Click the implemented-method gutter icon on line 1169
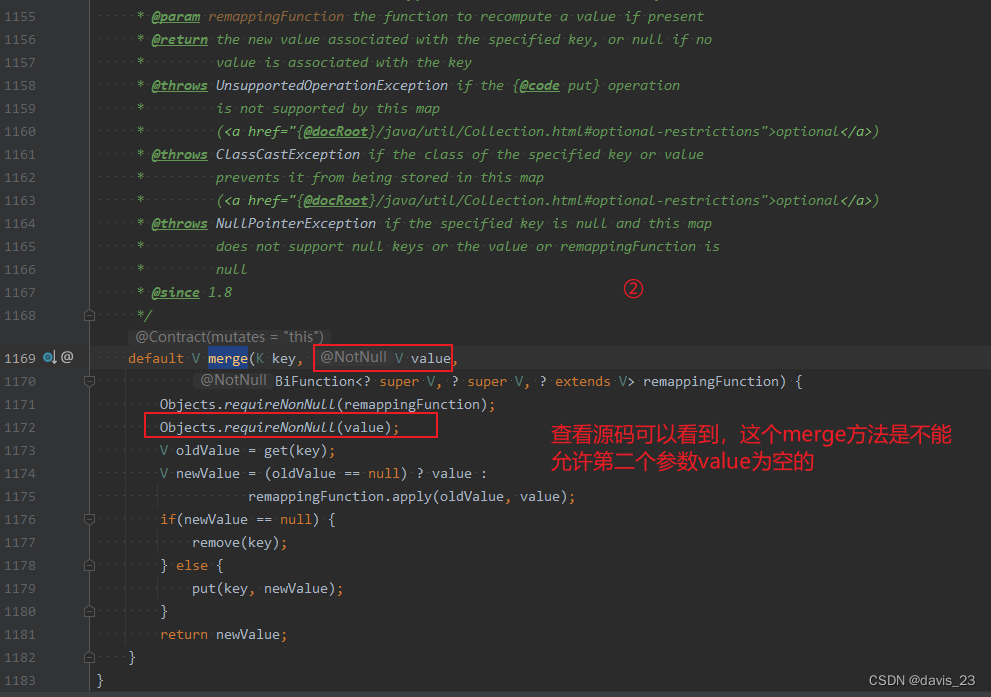Screen dimensions: 991x697 49,358
